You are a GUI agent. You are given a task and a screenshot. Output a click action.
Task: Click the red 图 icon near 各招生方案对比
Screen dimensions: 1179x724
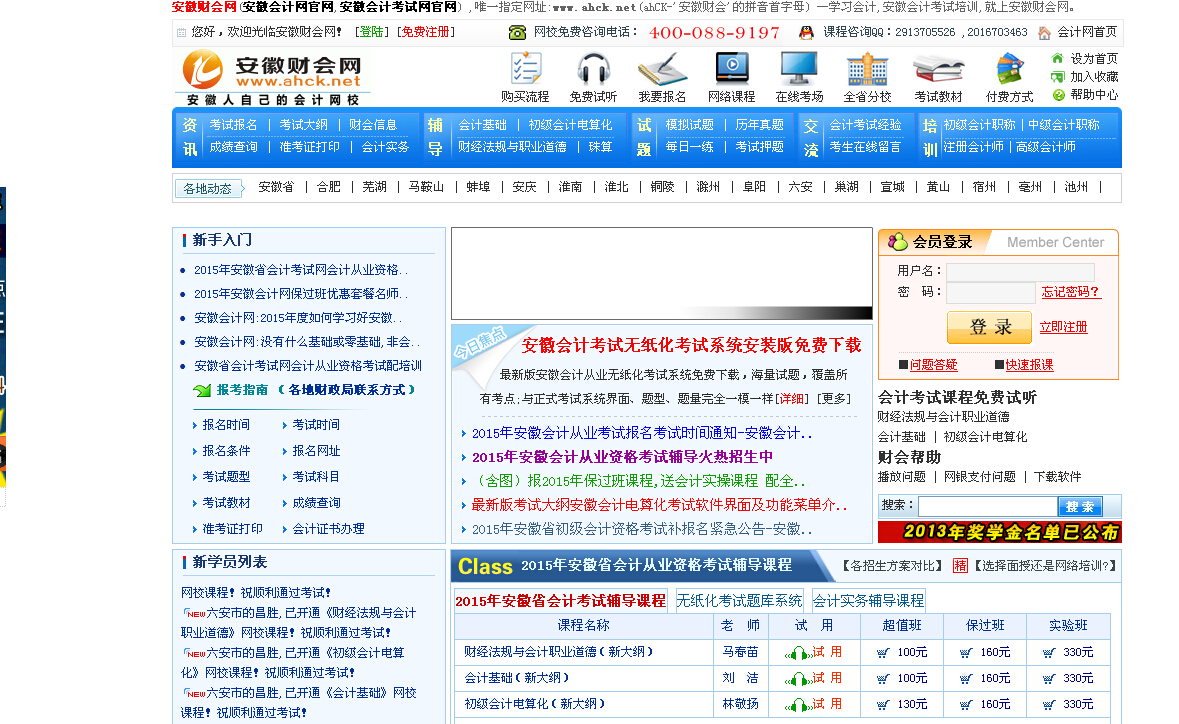pyautogui.click(x=960, y=565)
